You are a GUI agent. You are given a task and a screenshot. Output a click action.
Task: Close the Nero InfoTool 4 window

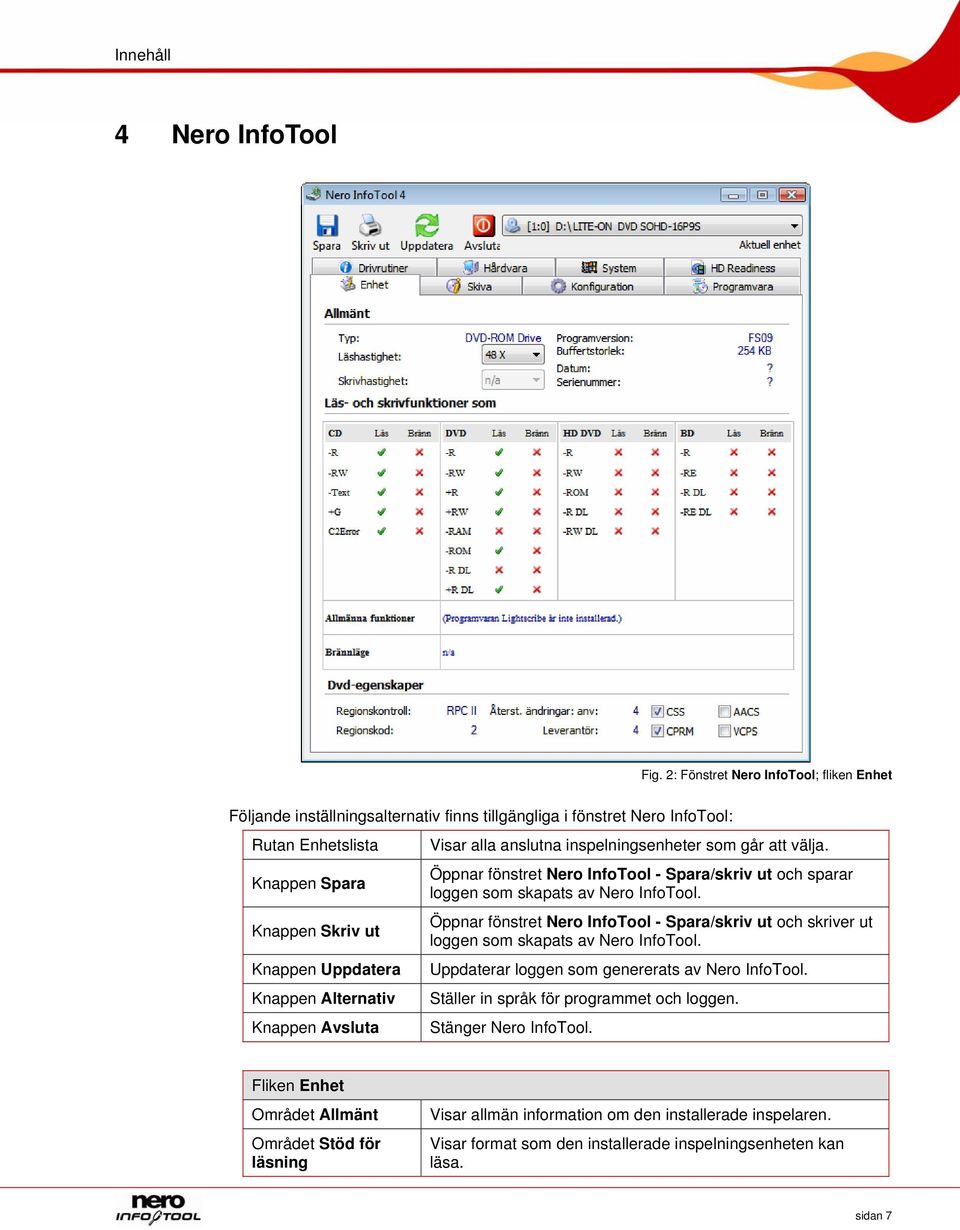point(791,194)
